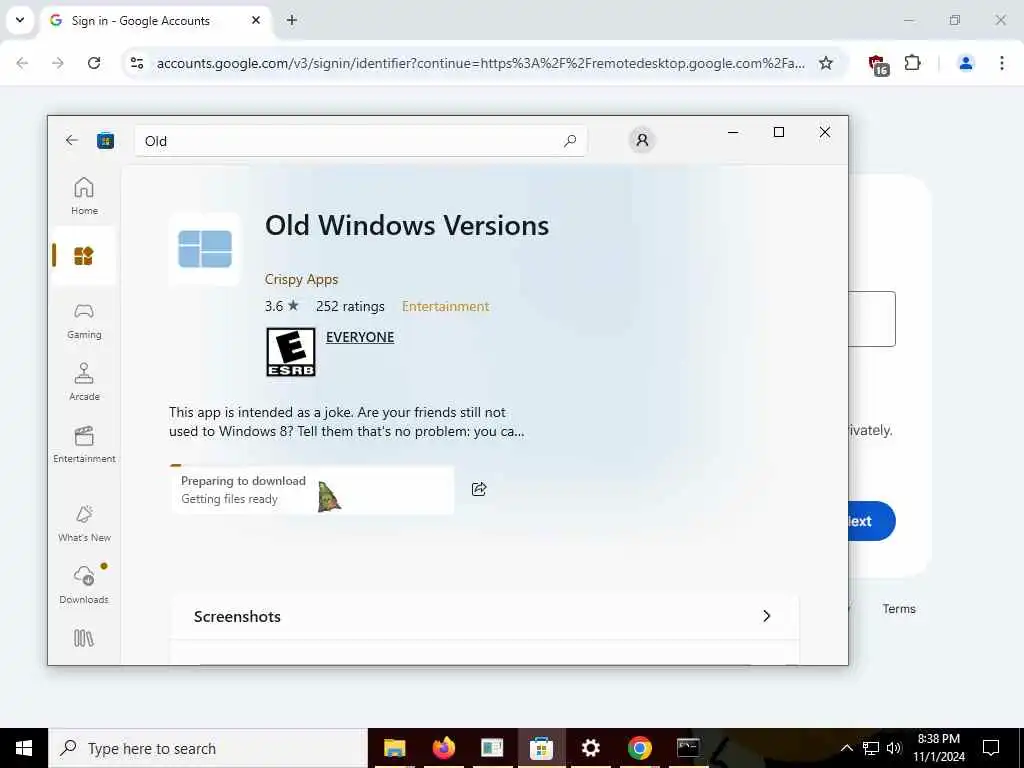This screenshot has width=1024, height=768.
Task: Bookmark this page with star icon
Action: click(826, 63)
